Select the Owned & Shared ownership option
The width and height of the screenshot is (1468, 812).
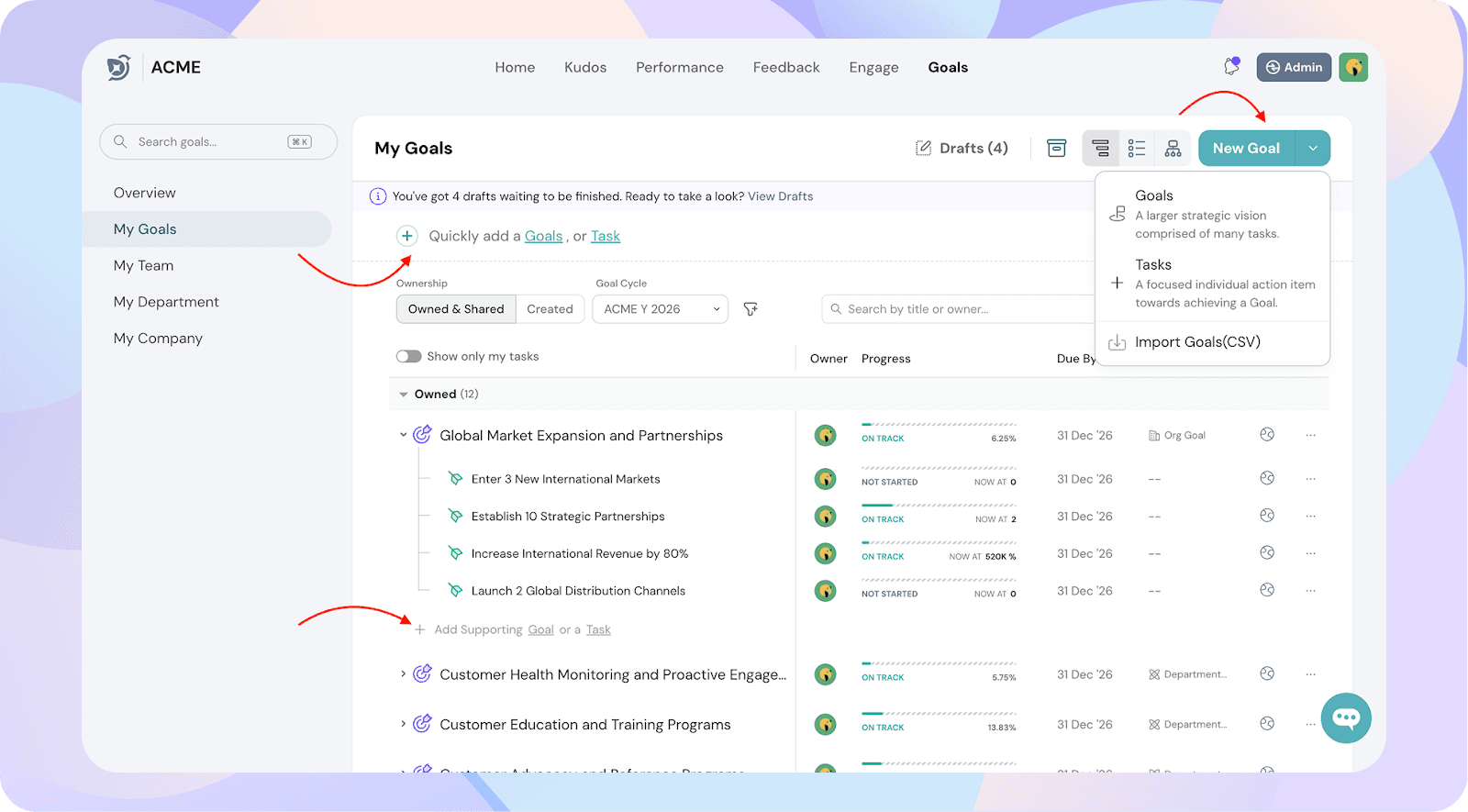pos(456,309)
